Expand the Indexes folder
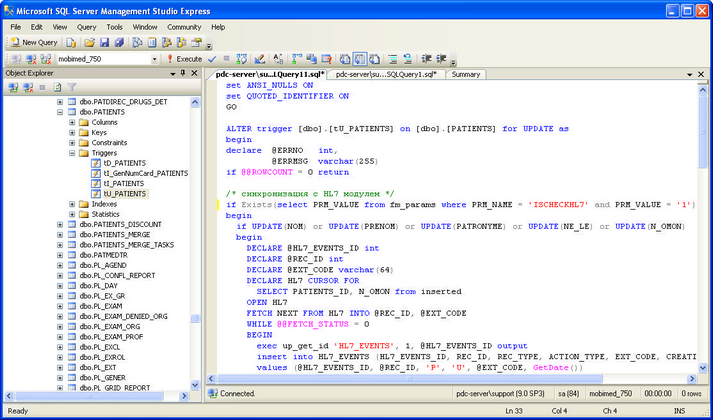713x420 pixels. click(72, 204)
